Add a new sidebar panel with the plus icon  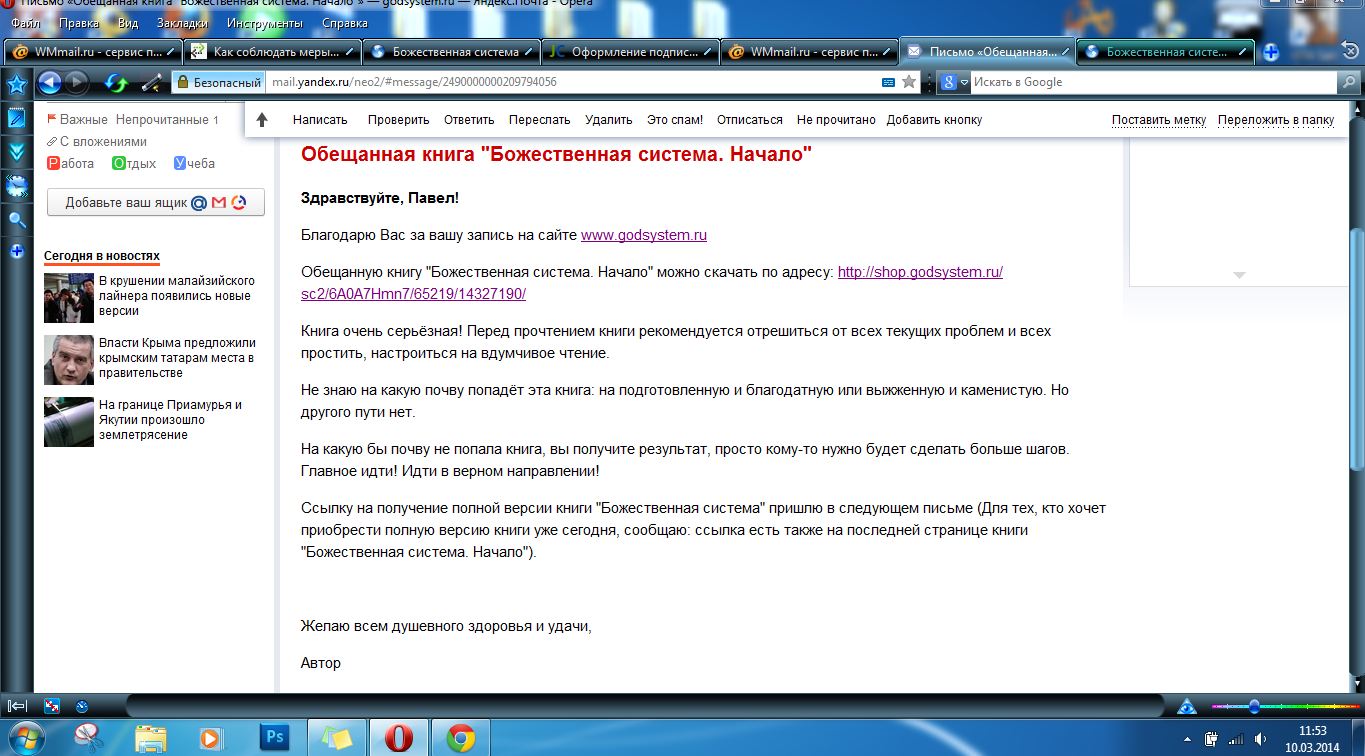[16, 251]
